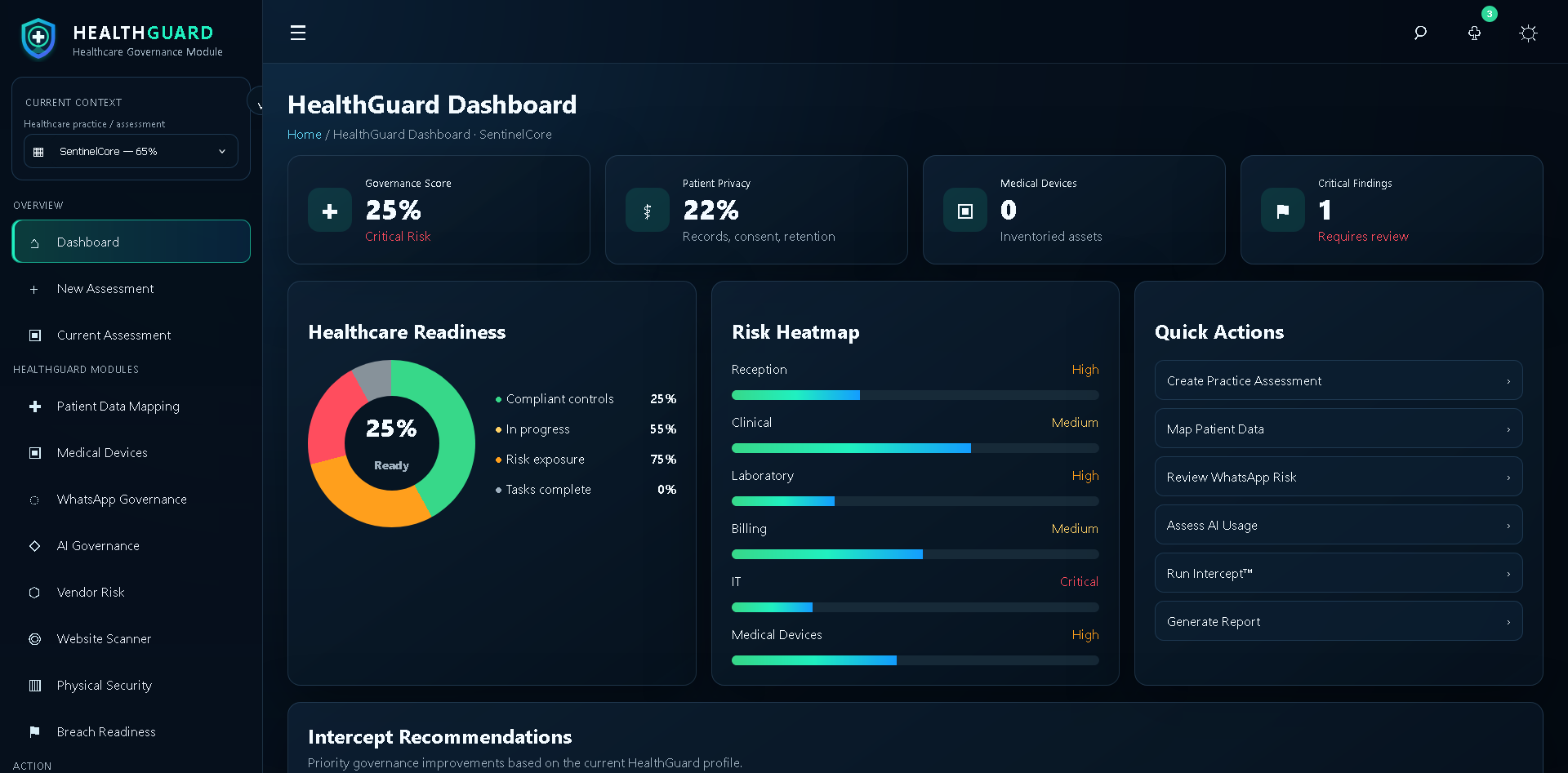This screenshot has height=773, width=1568.
Task: Open Current Assessment menu item
Action: pos(131,335)
